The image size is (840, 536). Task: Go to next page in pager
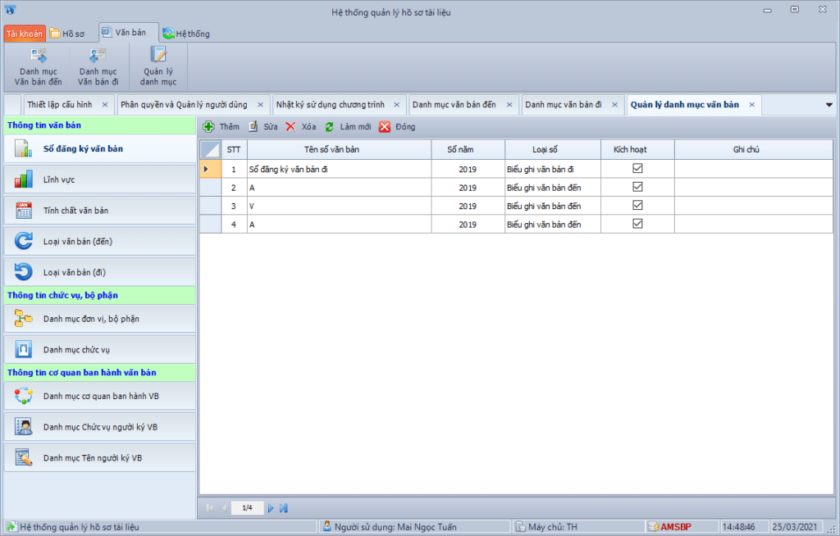pyautogui.click(x=270, y=508)
